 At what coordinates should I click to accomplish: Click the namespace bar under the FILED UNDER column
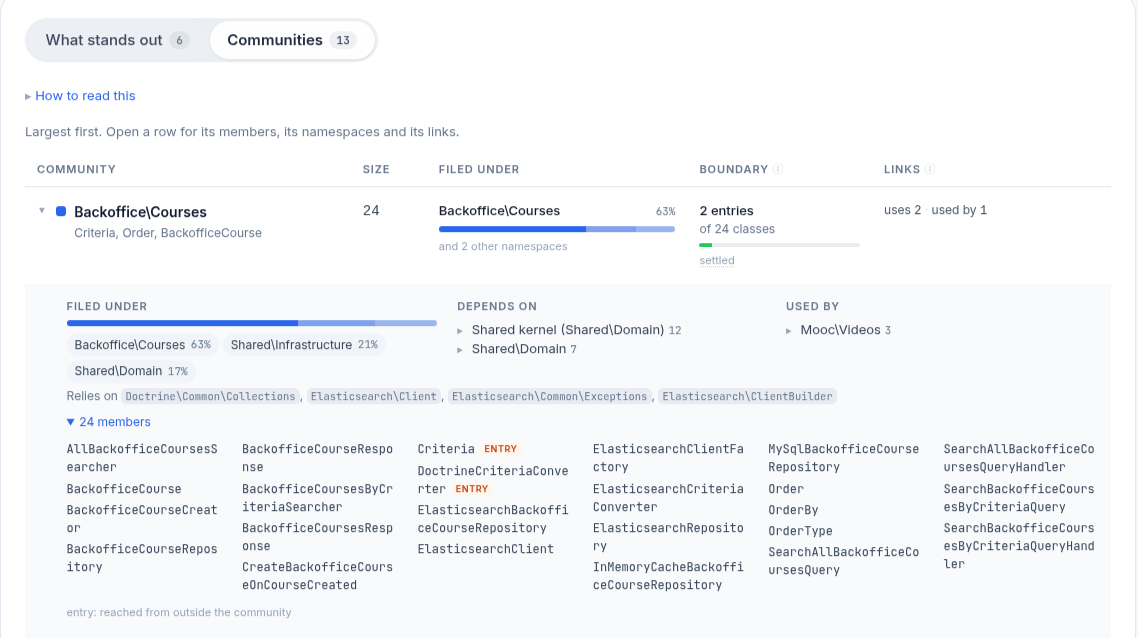tap(557, 229)
